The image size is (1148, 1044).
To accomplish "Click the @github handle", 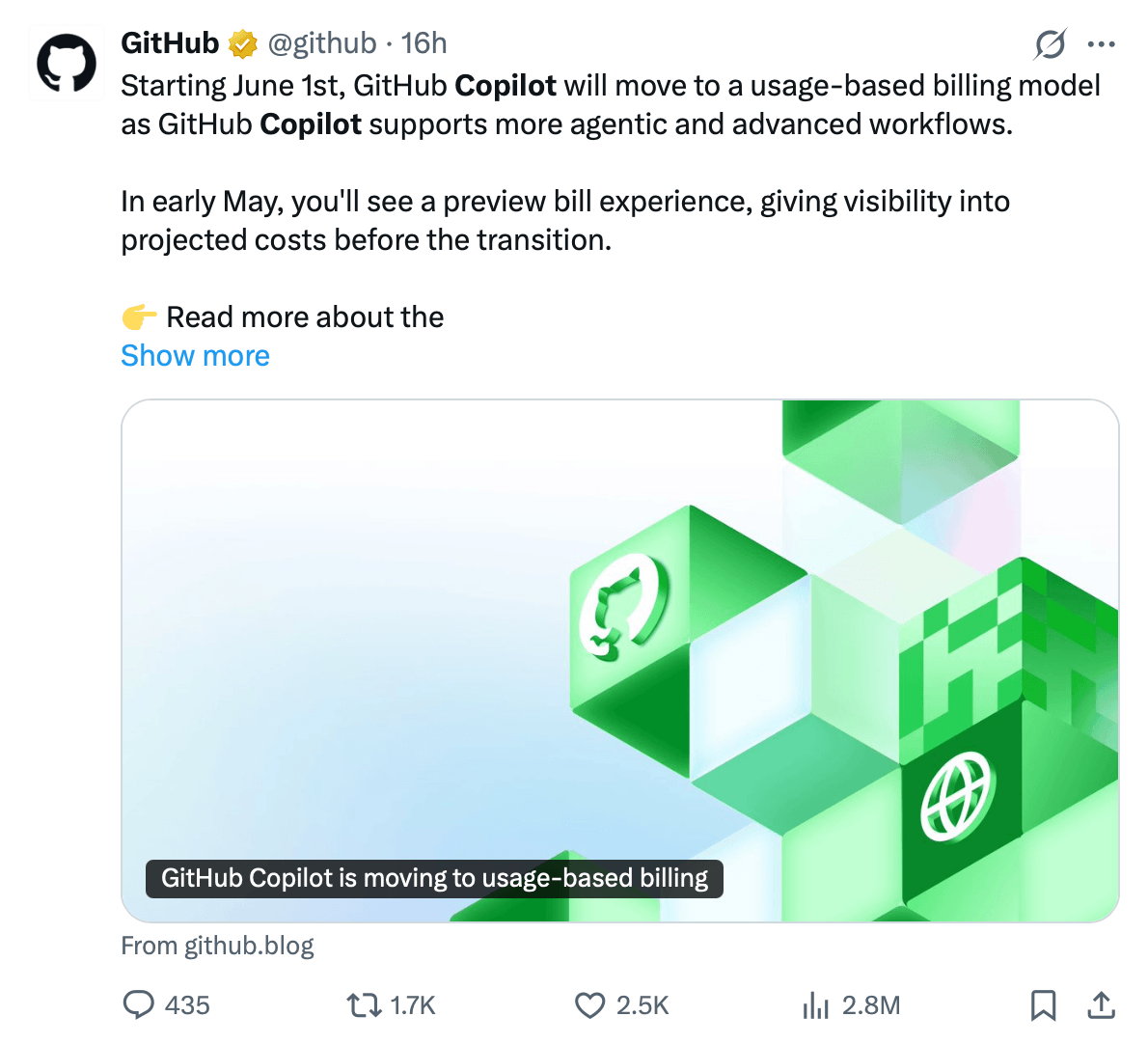I will point(321,43).
